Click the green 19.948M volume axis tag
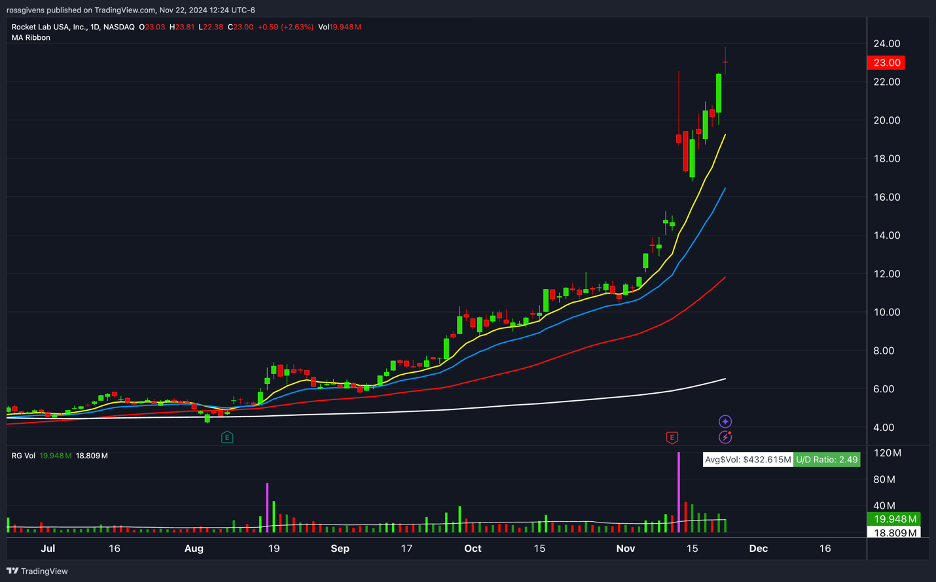Image resolution: width=936 pixels, height=582 pixels. pyautogui.click(x=894, y=519)
